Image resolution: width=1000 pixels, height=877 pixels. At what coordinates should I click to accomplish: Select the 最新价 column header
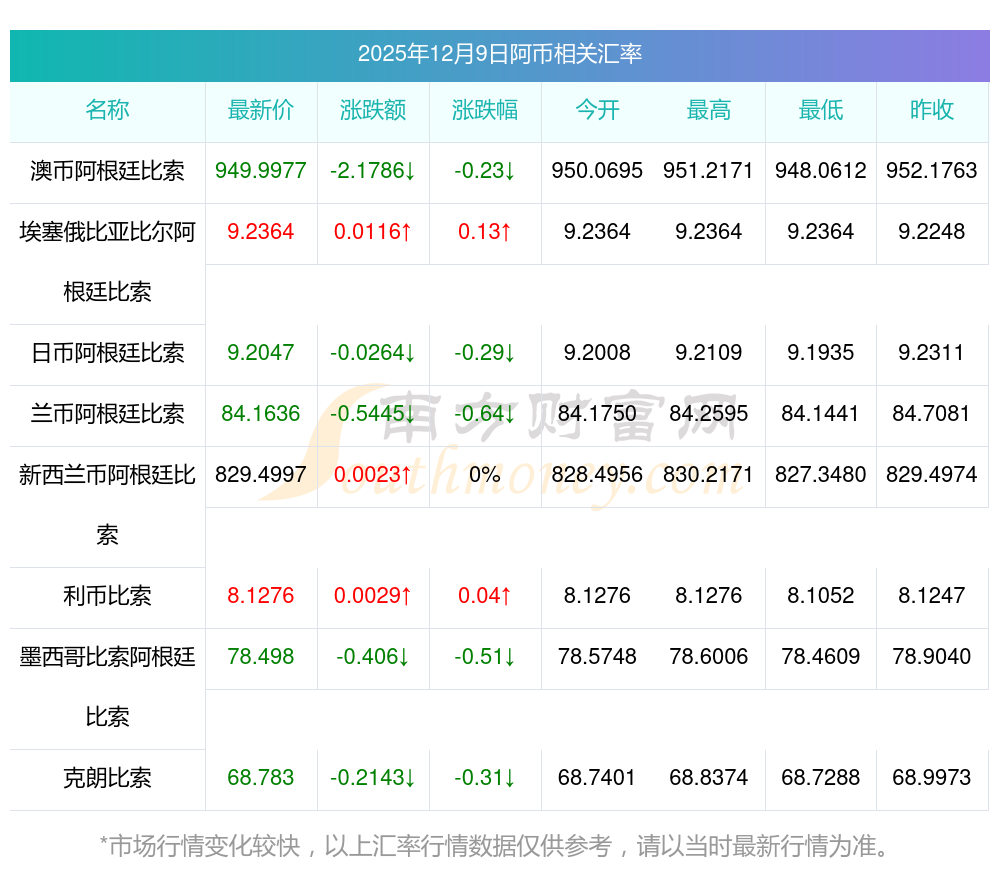pos(261,110)
